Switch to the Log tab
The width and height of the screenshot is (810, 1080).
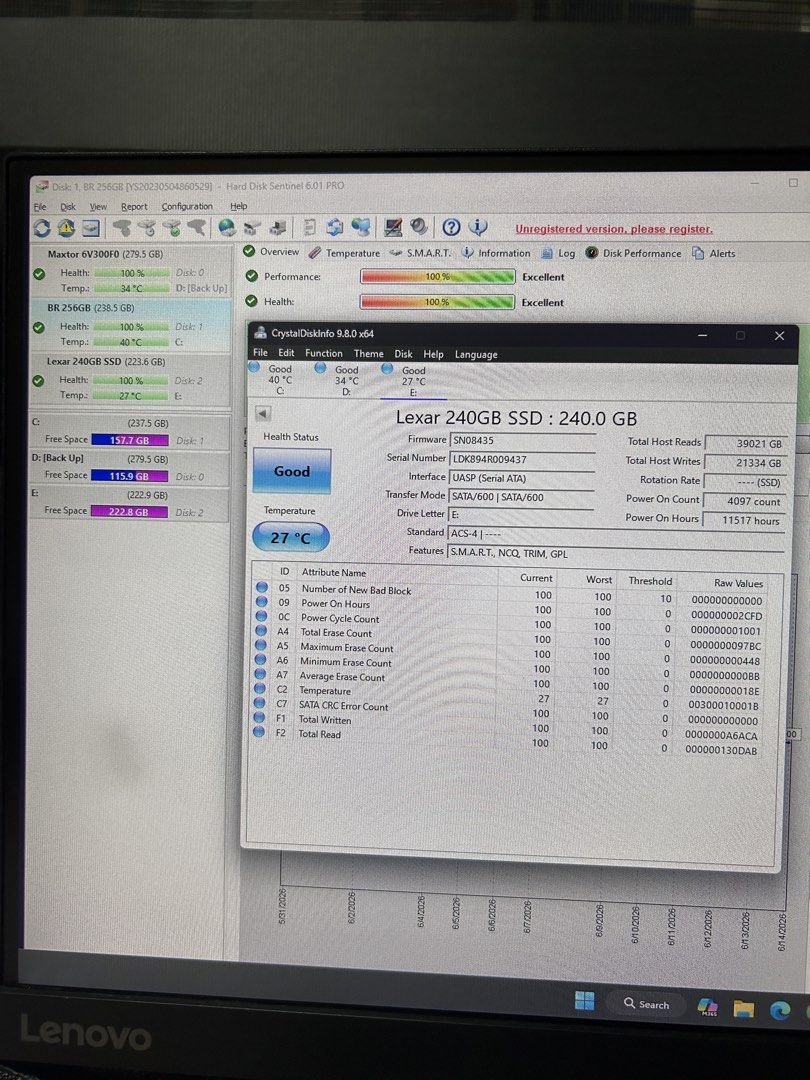click(558, 253)
